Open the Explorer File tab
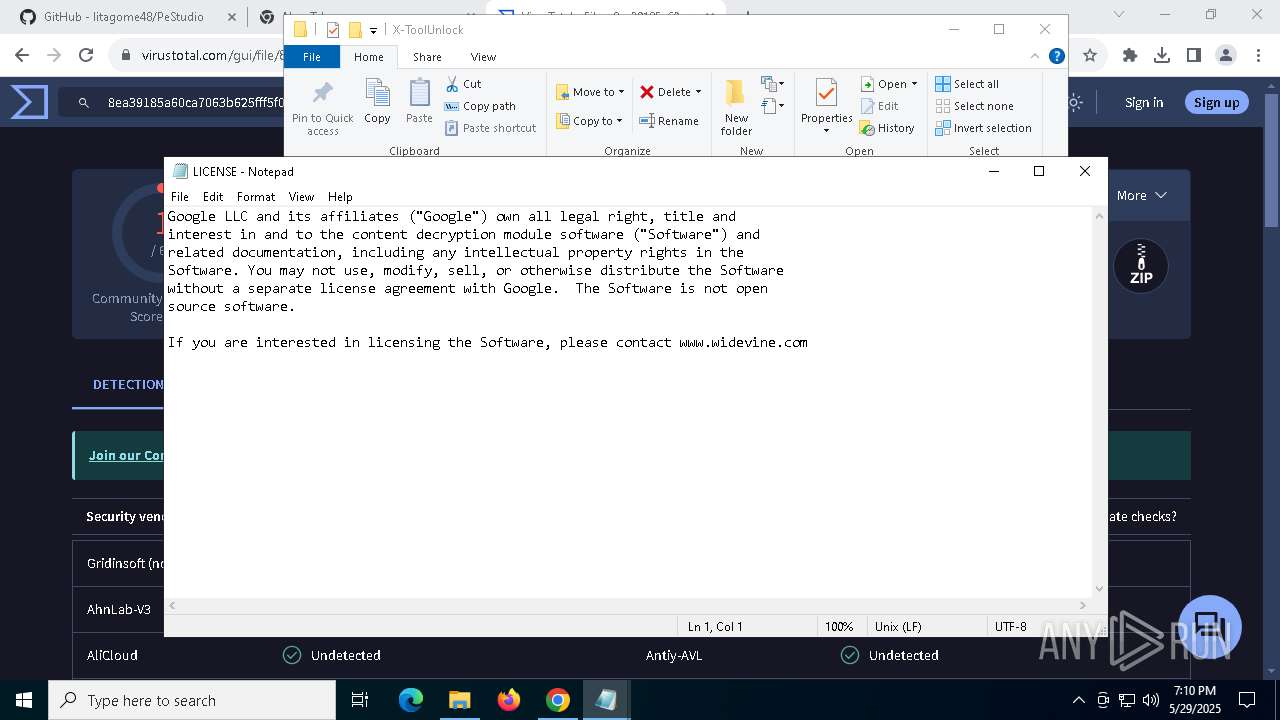 point(312,57)
